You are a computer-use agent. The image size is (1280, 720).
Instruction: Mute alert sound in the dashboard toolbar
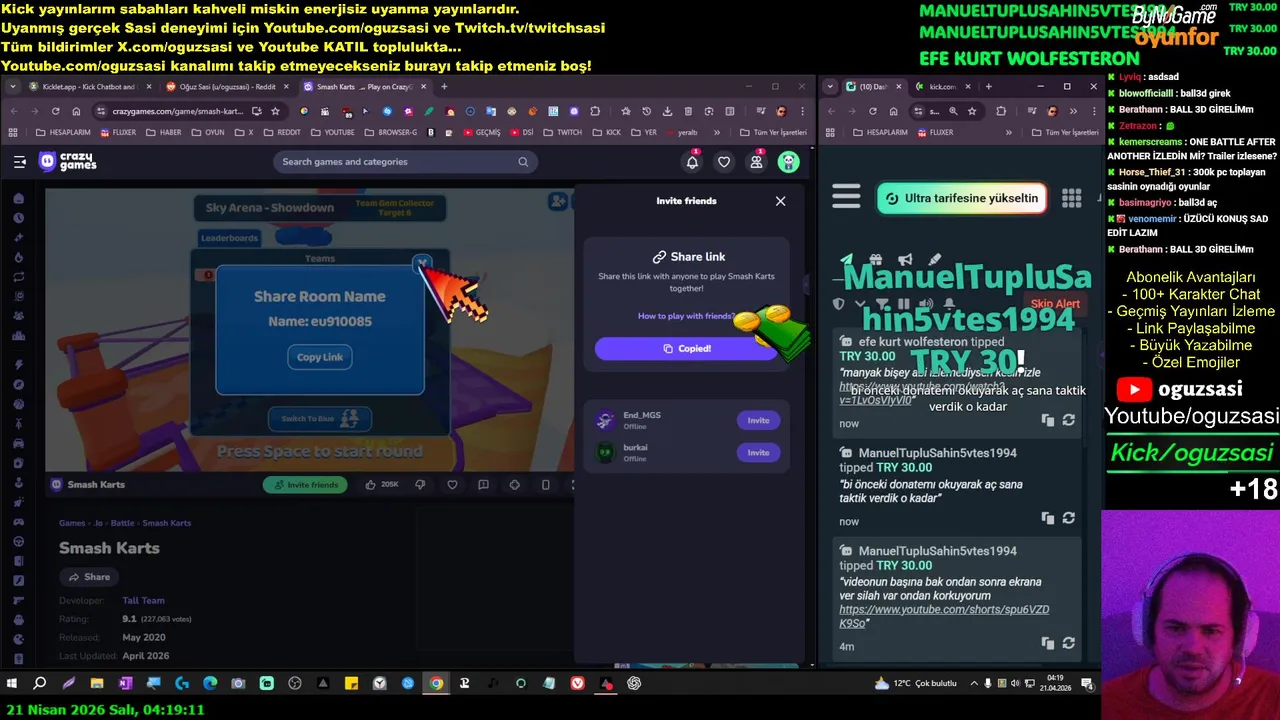pos(926,304)
